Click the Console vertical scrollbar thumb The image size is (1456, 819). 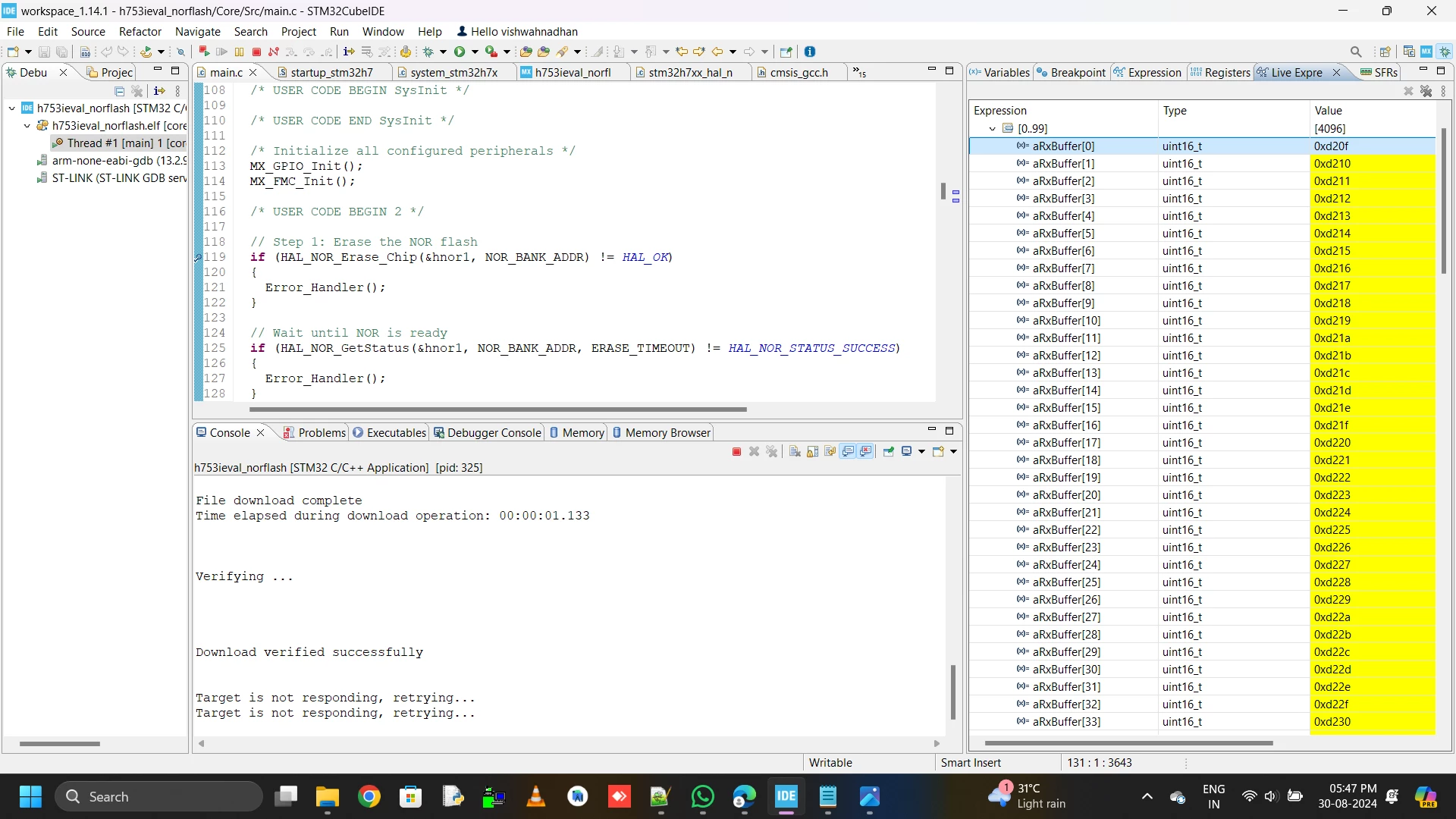point(953,692)
